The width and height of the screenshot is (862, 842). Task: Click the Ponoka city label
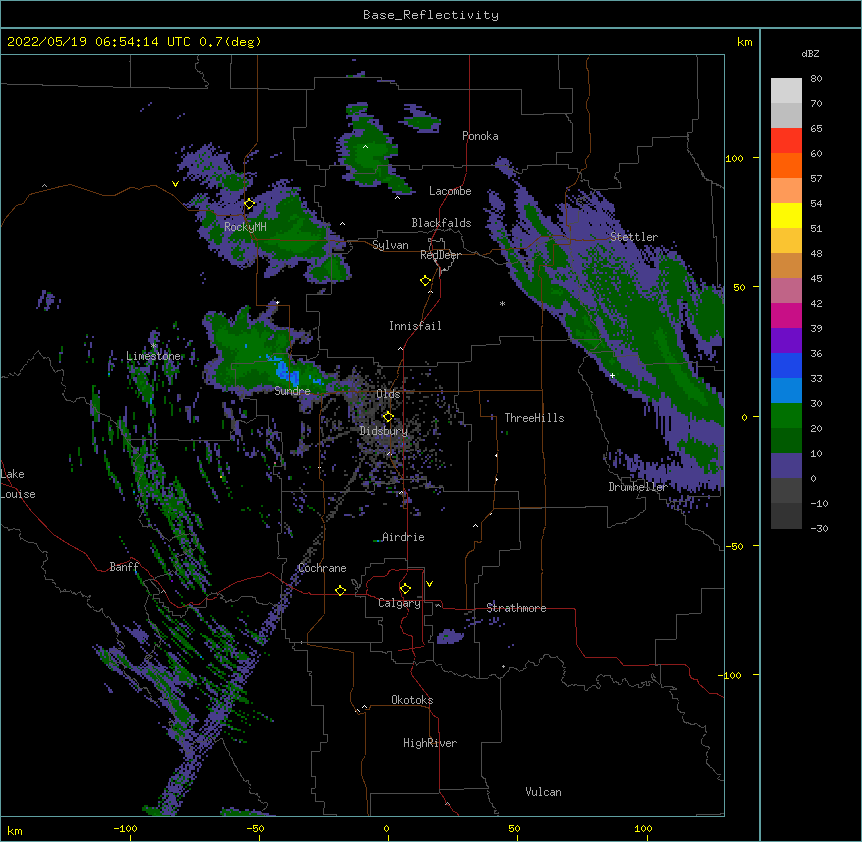[480, 136]
